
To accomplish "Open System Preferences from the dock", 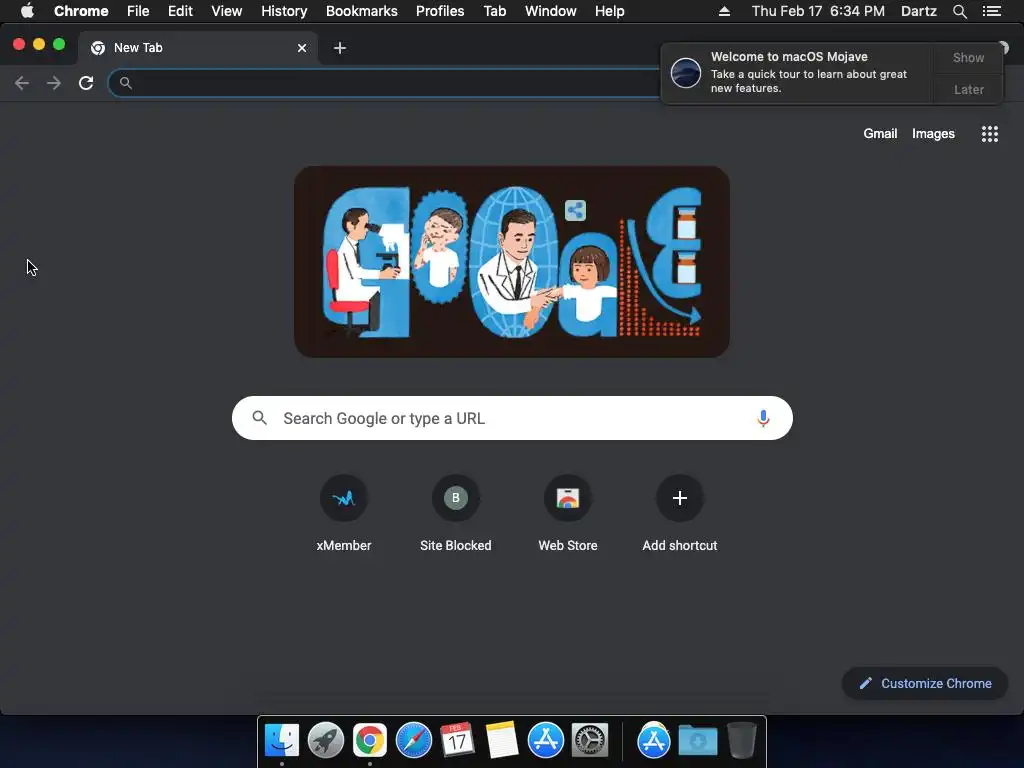I will click(x=590, y=740).
